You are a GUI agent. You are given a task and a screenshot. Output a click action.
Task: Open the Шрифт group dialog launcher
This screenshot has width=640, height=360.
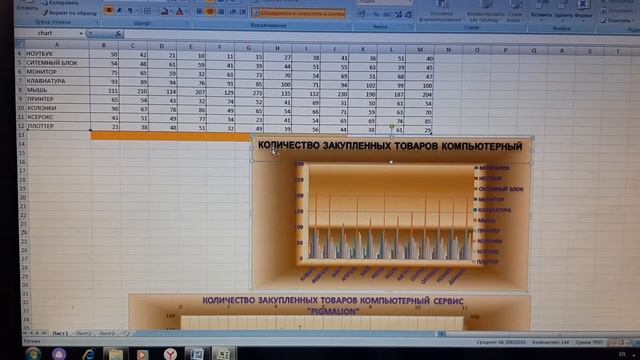(x=187, y=24)
